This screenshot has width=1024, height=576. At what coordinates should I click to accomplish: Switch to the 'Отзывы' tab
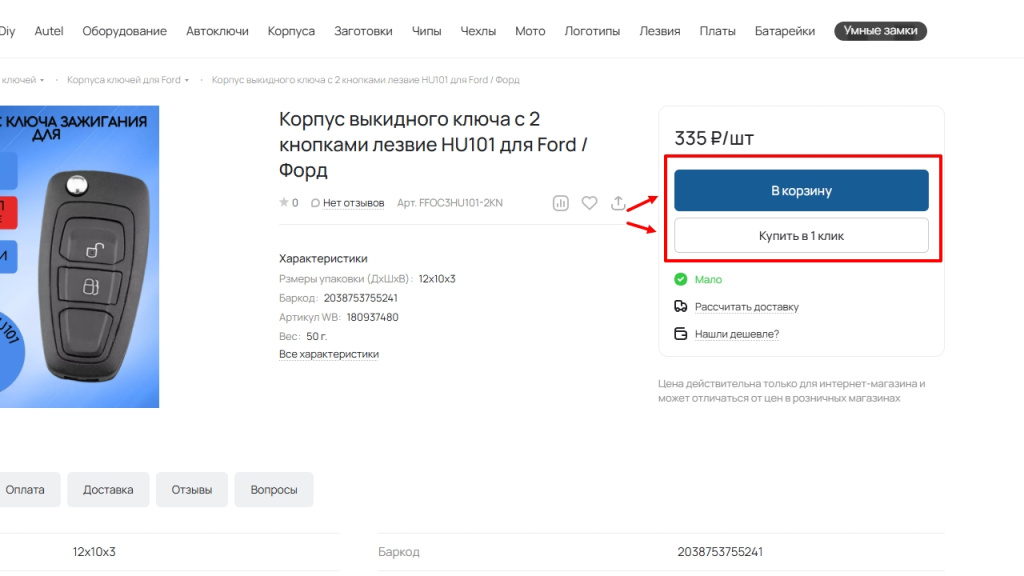[x=191, y=489]
